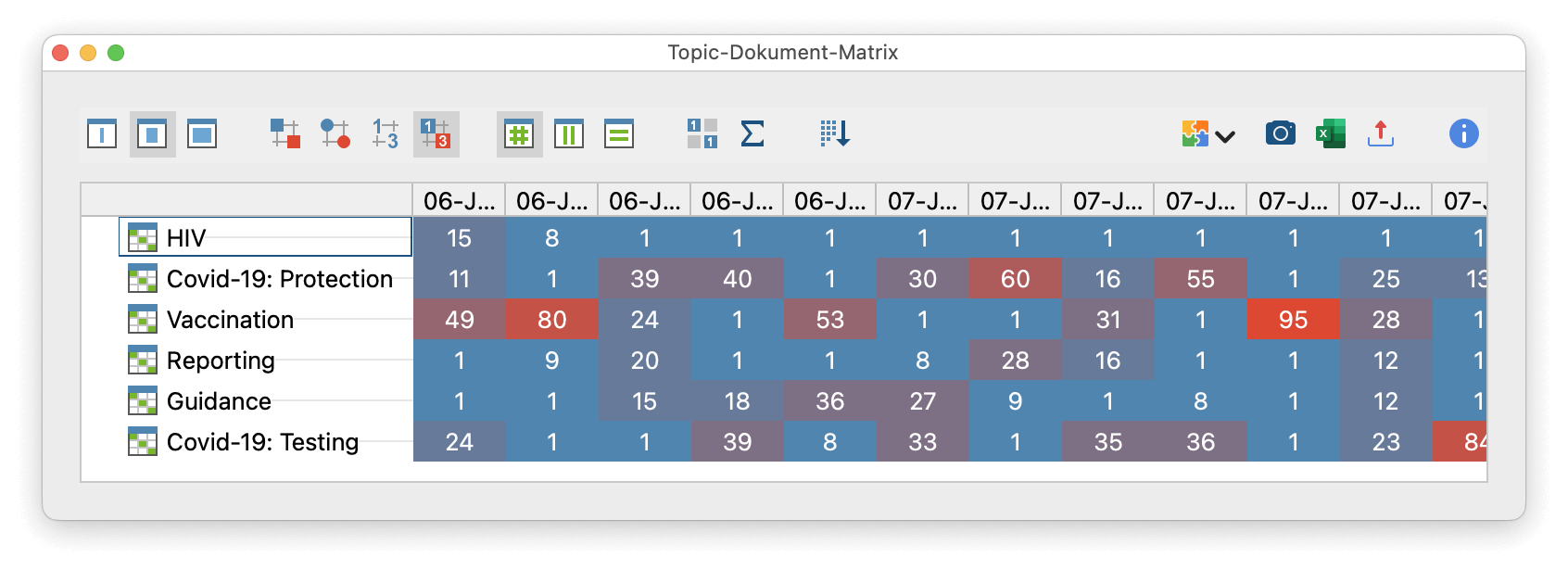Toggle the plain numbers display mode
This screenshot has height=570, width=1568.
point(385,133)
